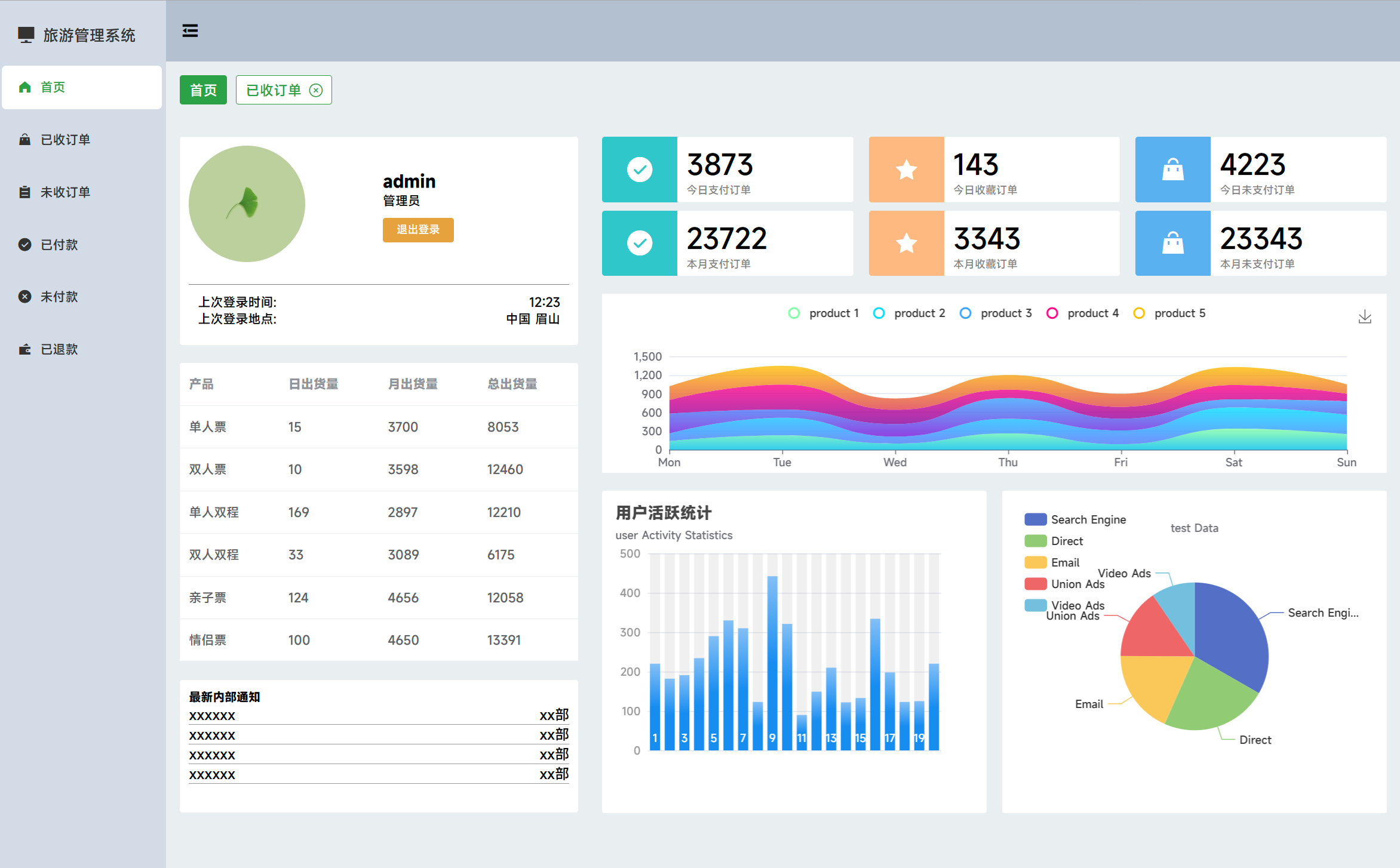Toggle product 2 series in chart legend
Screen dimensions: 1400x868
[x=909, y=313]
